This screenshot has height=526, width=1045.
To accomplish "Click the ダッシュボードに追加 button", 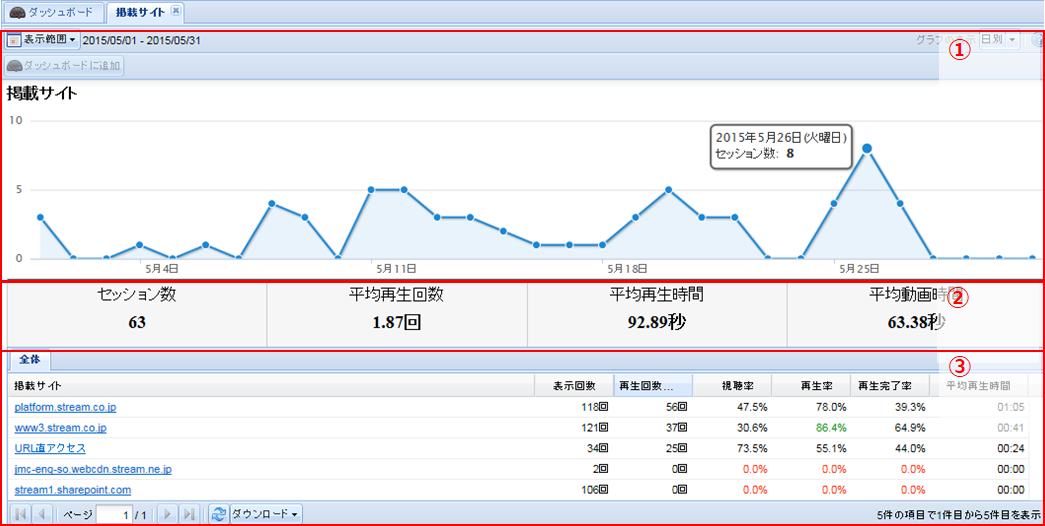I will click(64, 66).
